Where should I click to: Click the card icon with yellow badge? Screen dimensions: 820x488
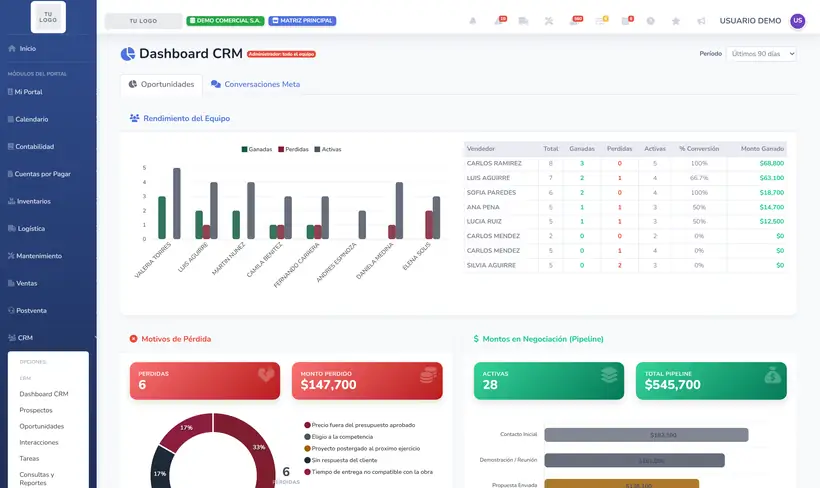(601, 21)
